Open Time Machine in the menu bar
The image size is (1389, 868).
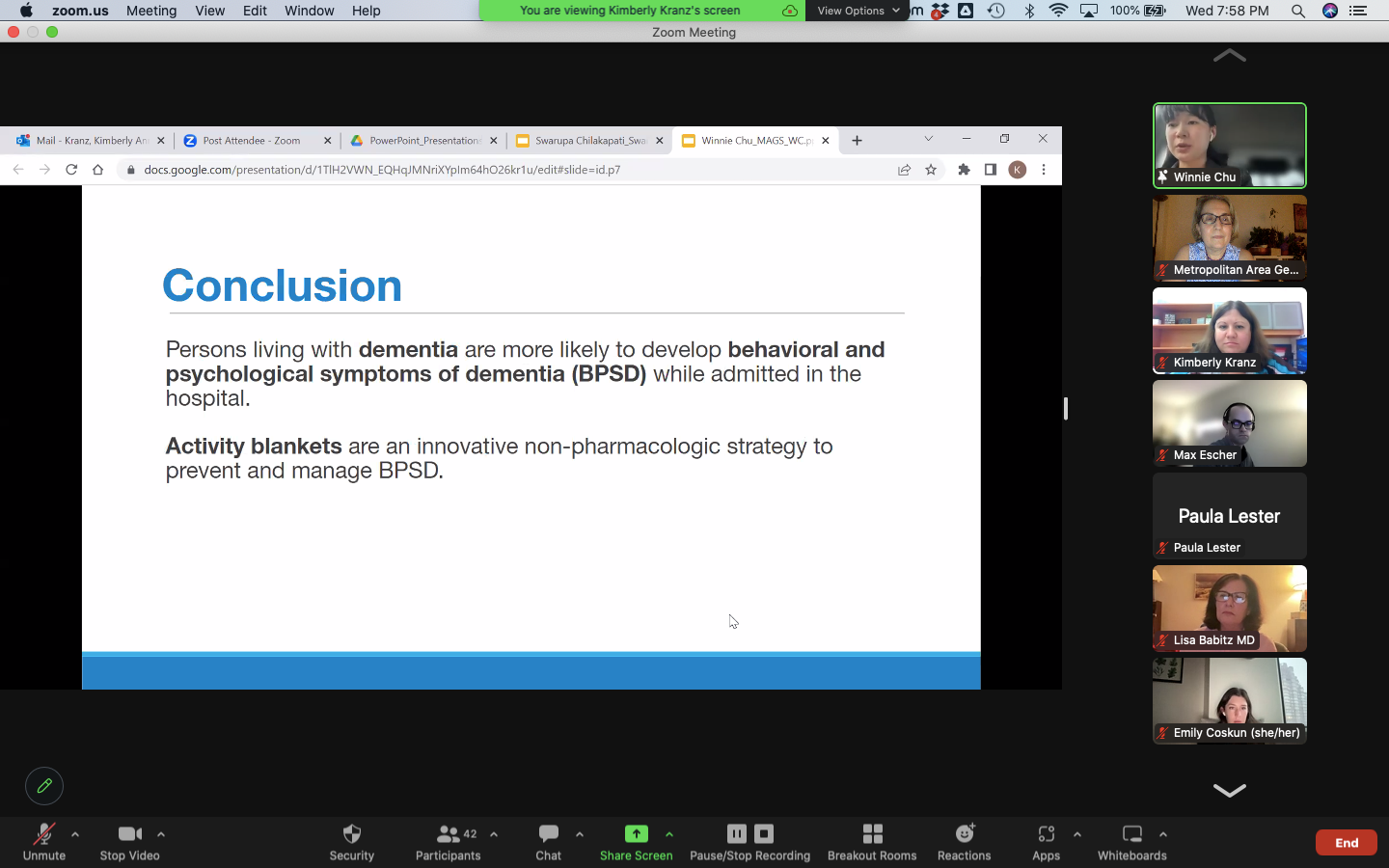pyautogui.click(x=996, y=11)
